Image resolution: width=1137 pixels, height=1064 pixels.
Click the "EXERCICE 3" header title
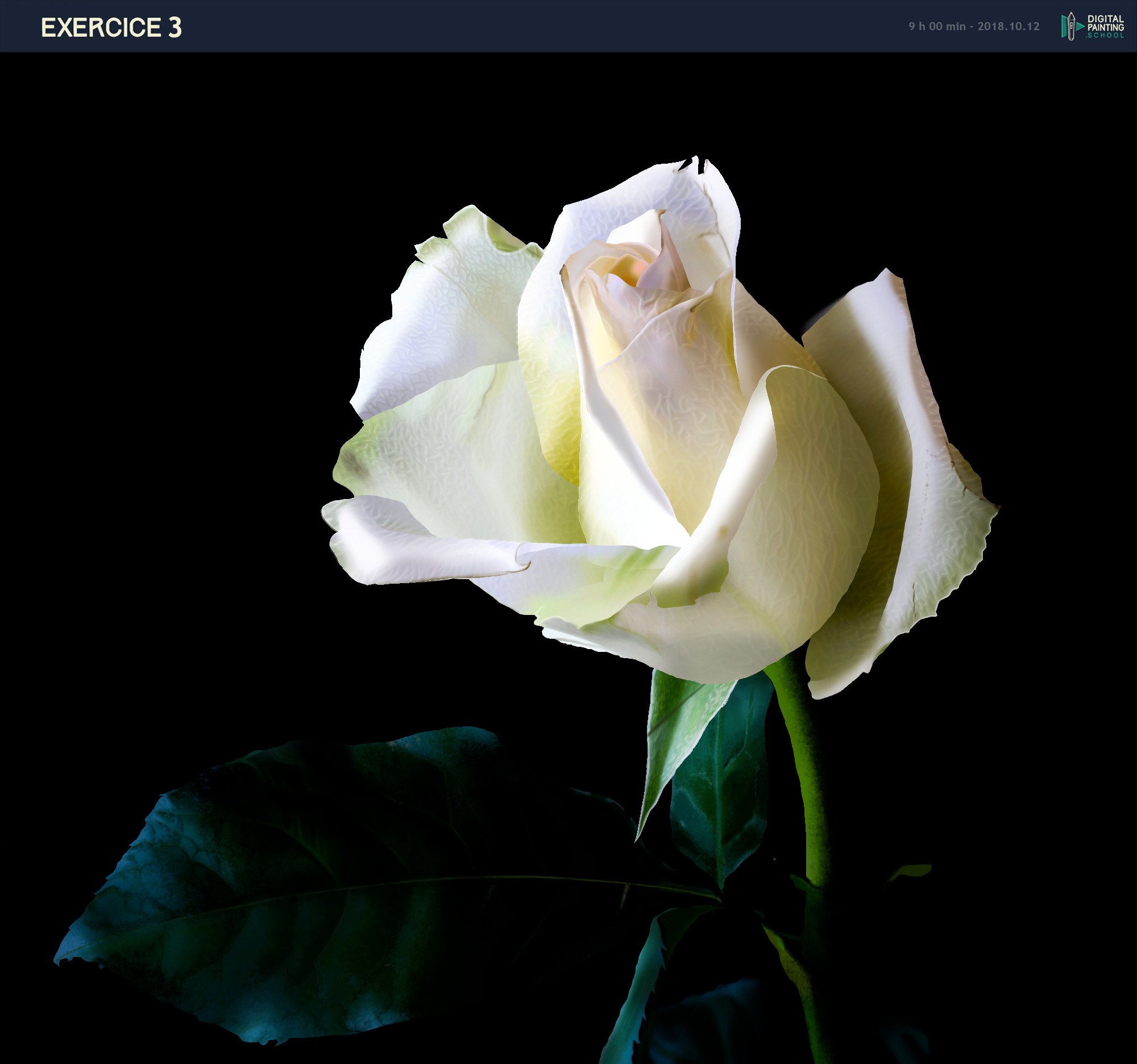(x=111, y=27)
